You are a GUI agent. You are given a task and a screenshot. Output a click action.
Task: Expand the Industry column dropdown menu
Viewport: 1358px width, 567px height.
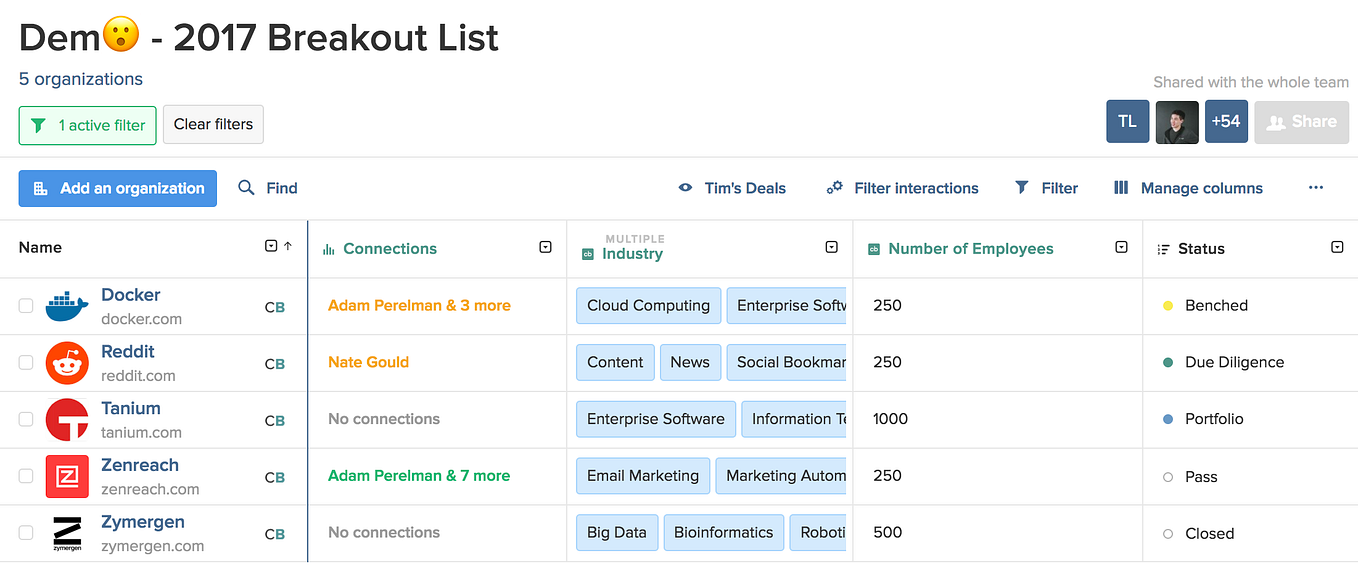pyautogui.click(x=831, y=247)
